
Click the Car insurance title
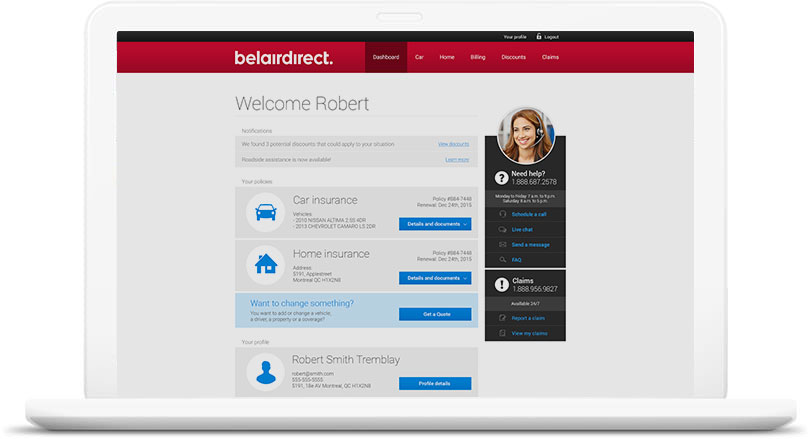tap(325, 200)
